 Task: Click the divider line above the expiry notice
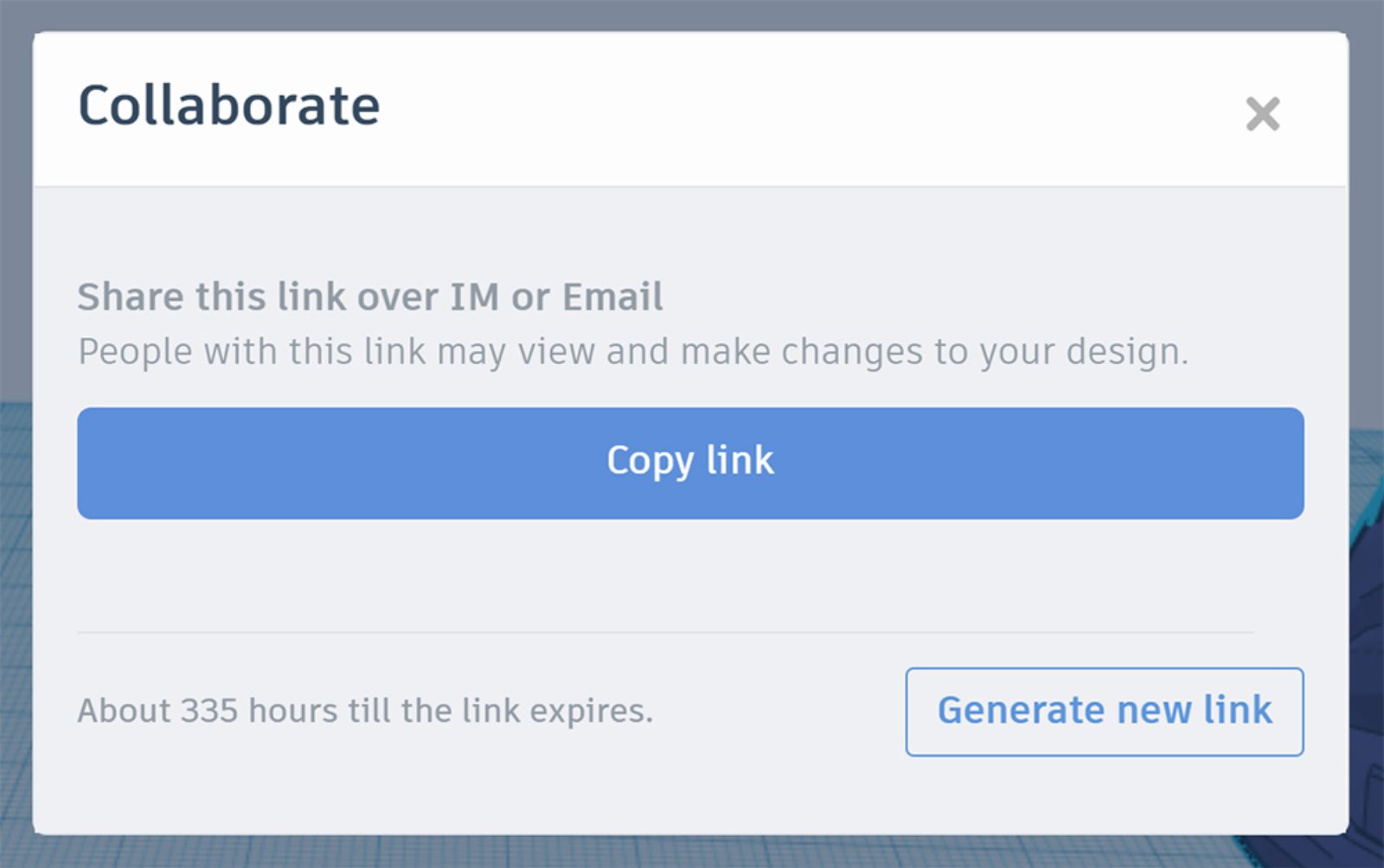point(664,632)
